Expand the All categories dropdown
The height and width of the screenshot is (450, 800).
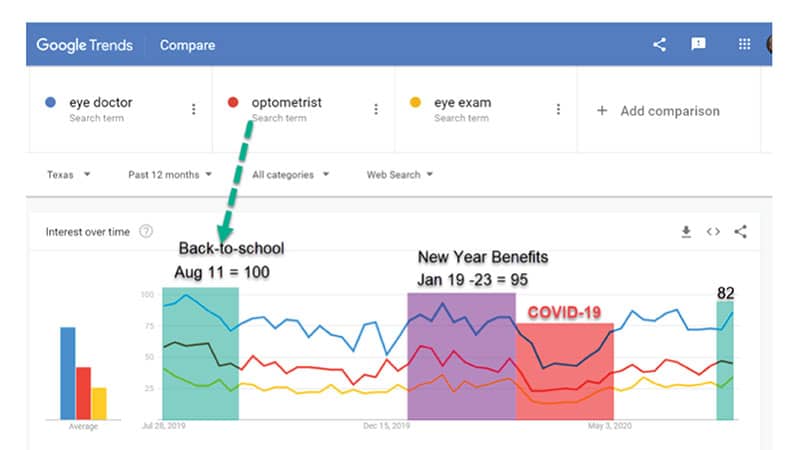pos(290,174)
